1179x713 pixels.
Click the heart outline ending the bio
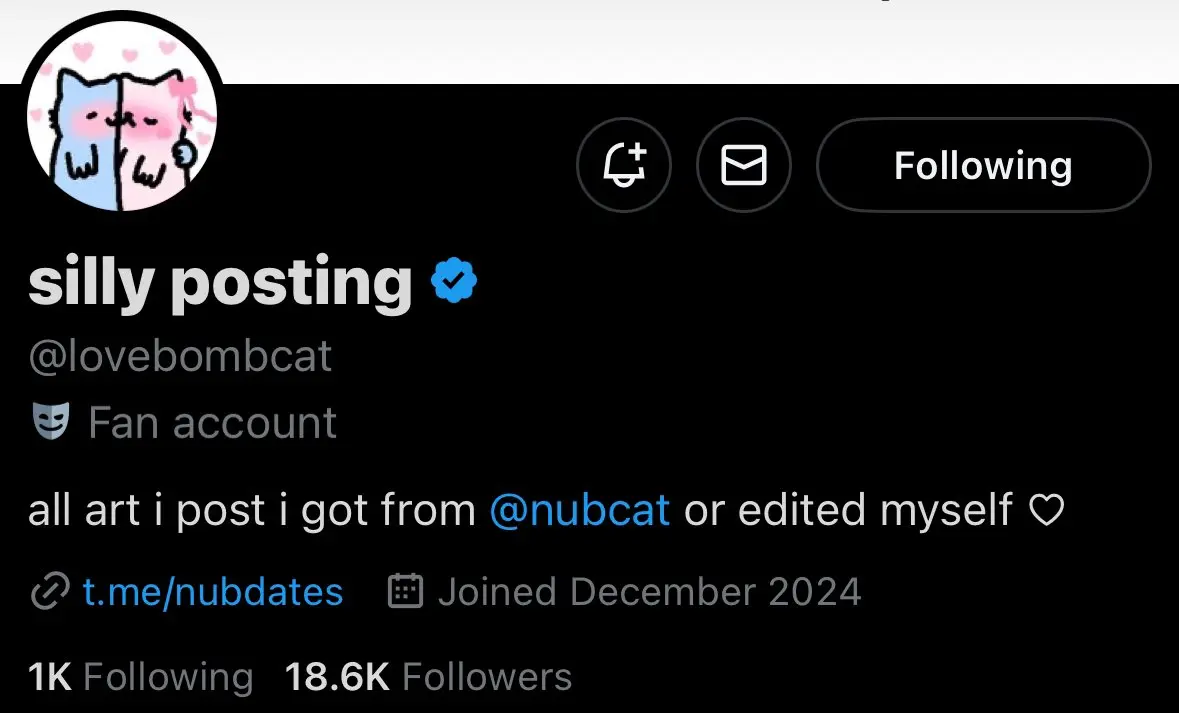pyautogui.click(x=1046, y=511)
